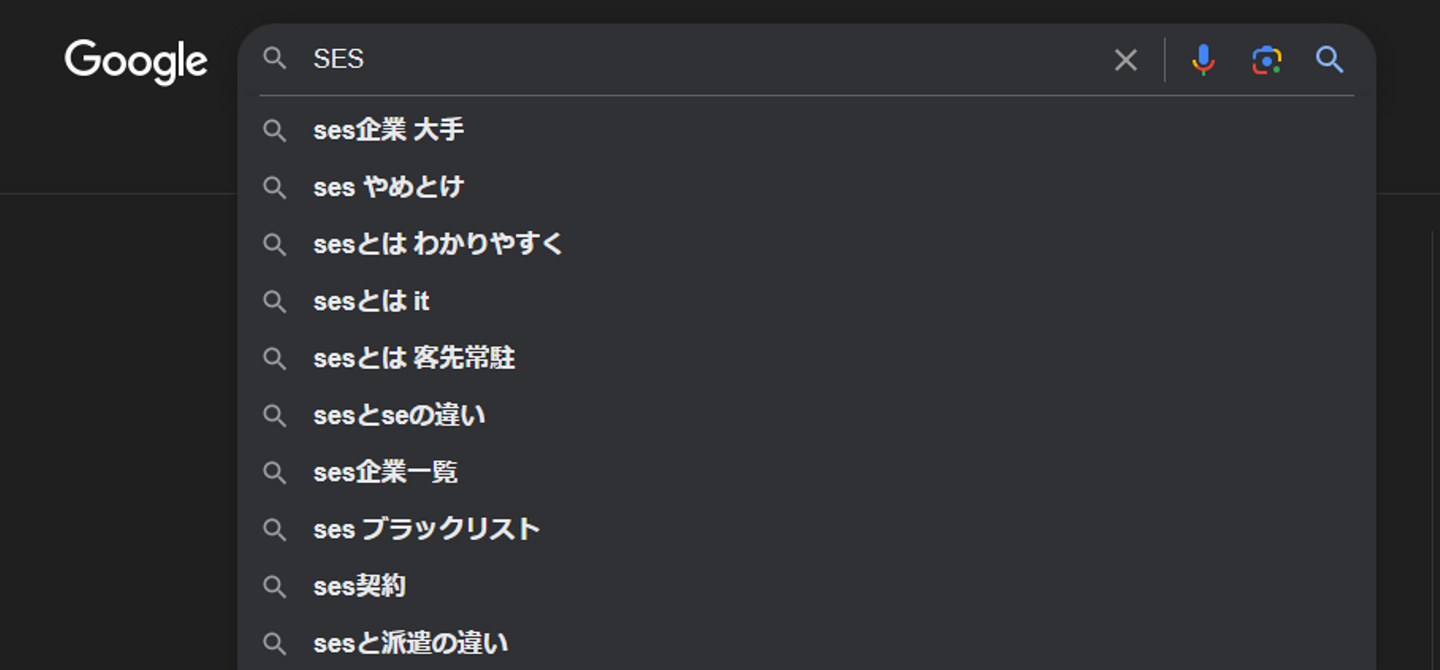Viewport: 1440px width, 670px height.
Task: Click magnifier icon beside "ses企業 大手"
Action: (x=275, y=130)
